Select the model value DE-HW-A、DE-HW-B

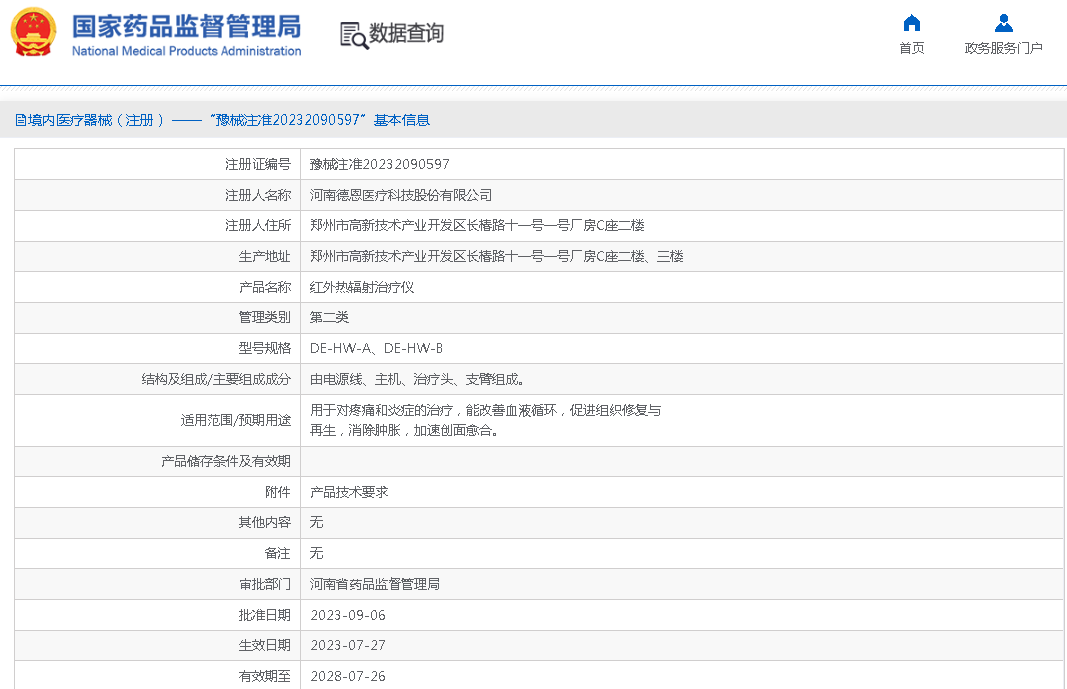pyautogui.click(x=376, y=348)
